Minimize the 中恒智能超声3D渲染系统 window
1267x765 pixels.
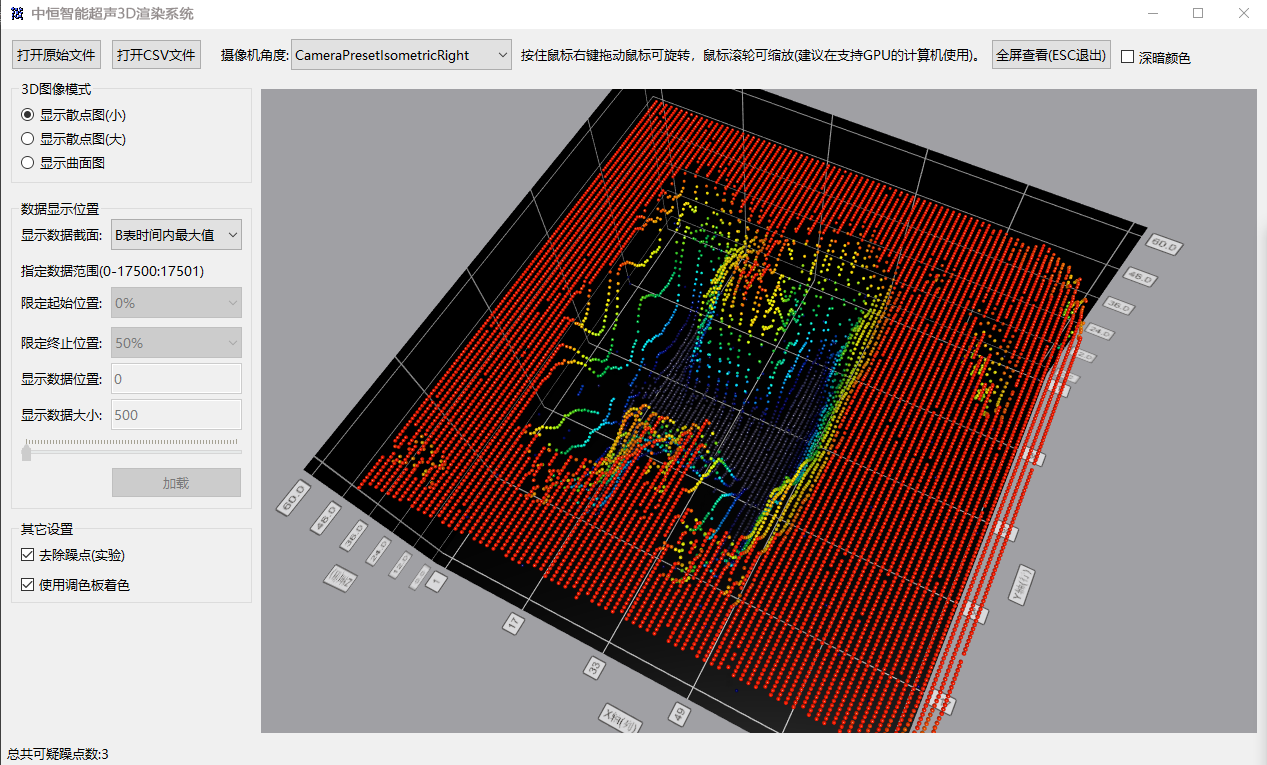point(1153,14)
